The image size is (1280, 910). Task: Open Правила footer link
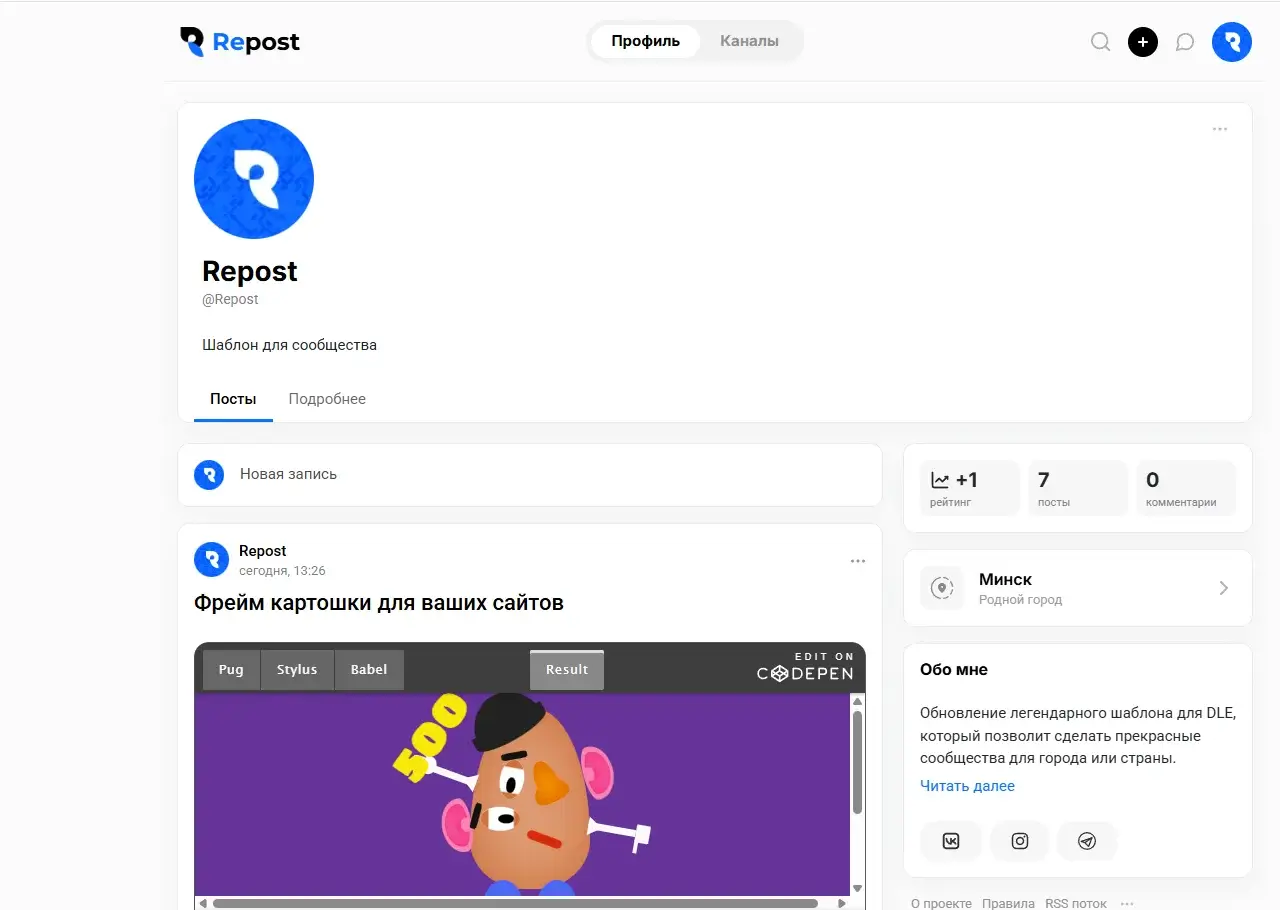click(x=1008, y=903)
